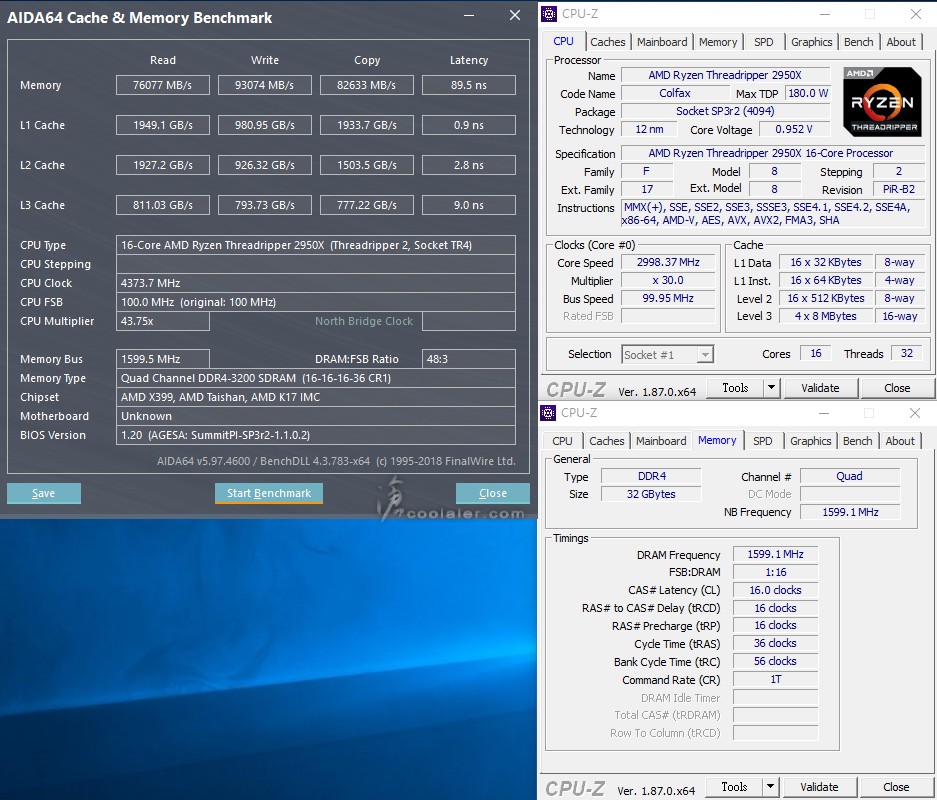
Task: Click Max TDP value 180.0 W
Action: 808,93
